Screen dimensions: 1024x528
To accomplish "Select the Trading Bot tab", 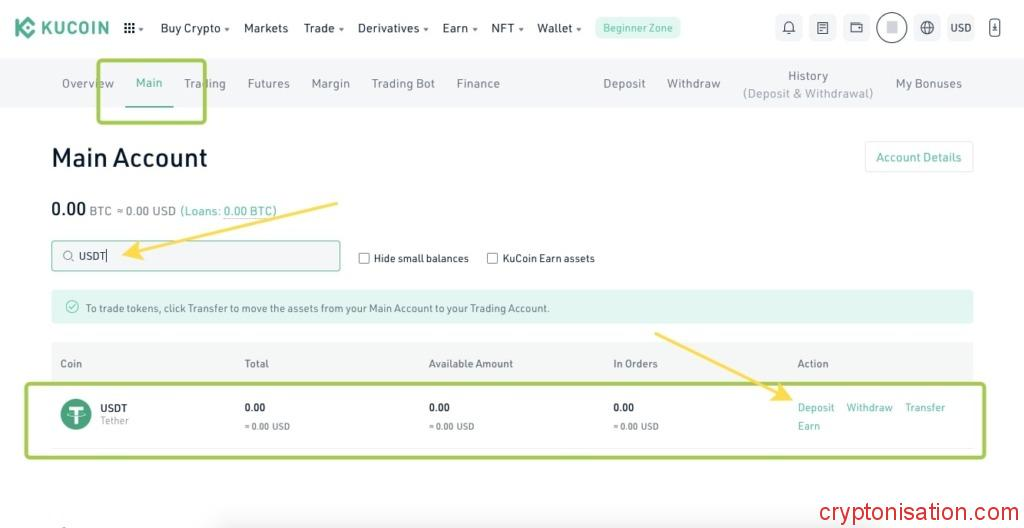I will point(403,84).
